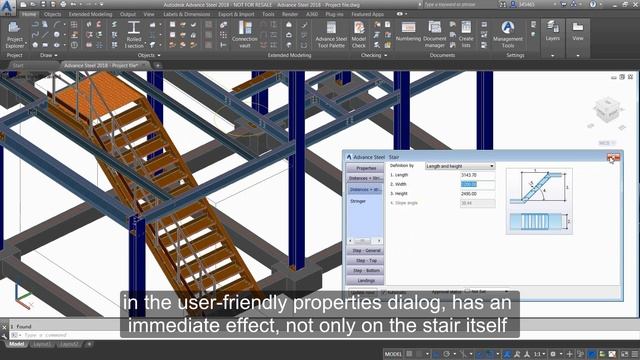
Task: Open the Document manager
Action: 435,35
